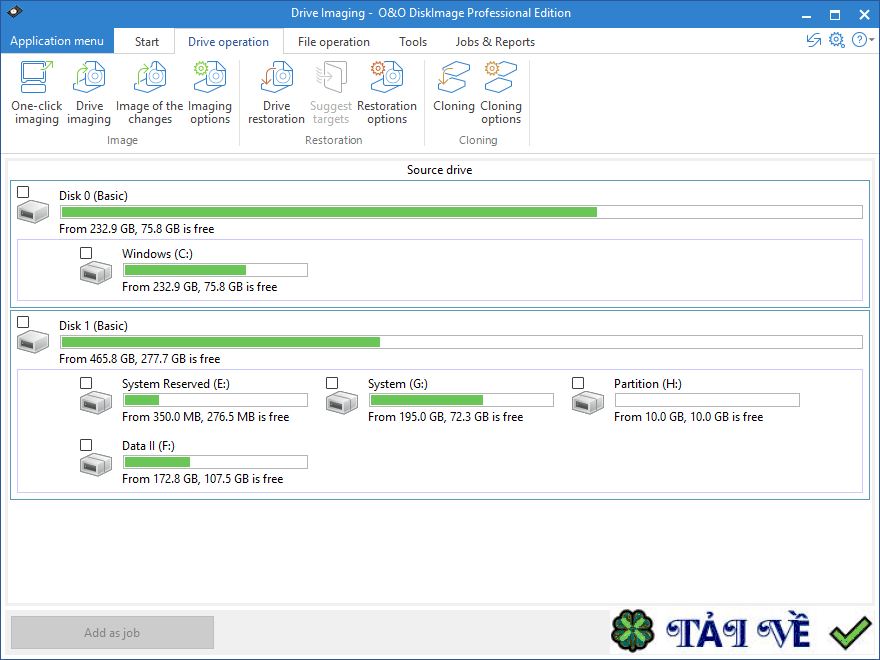Launch Drive restoration
The image size is (880, 660).
[x=276, y=93]
